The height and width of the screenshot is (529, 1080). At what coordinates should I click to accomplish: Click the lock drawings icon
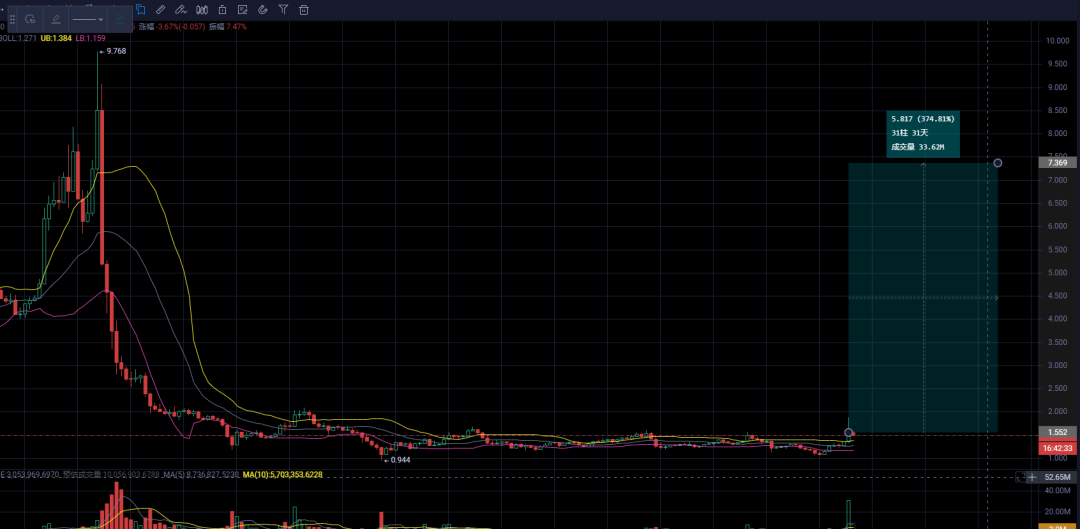tap(222, 10)
